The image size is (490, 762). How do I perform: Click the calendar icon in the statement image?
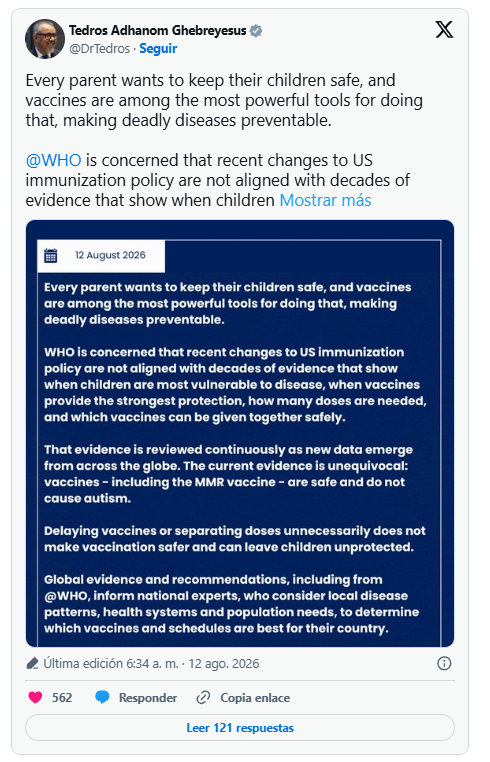point(51,255)
